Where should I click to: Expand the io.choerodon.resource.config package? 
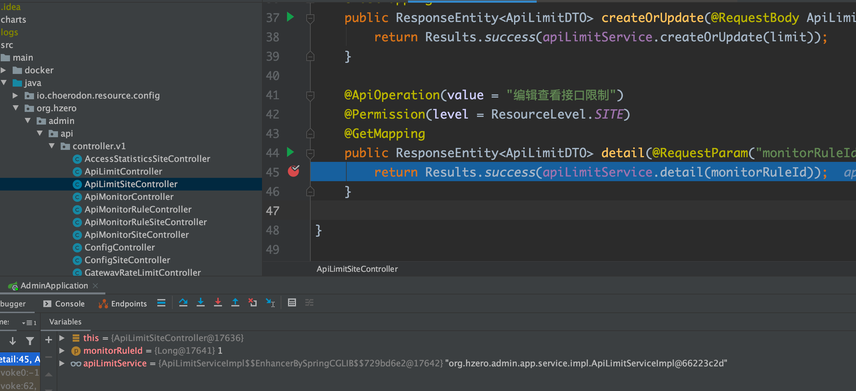pyautogui.click(x=16, y=96)
